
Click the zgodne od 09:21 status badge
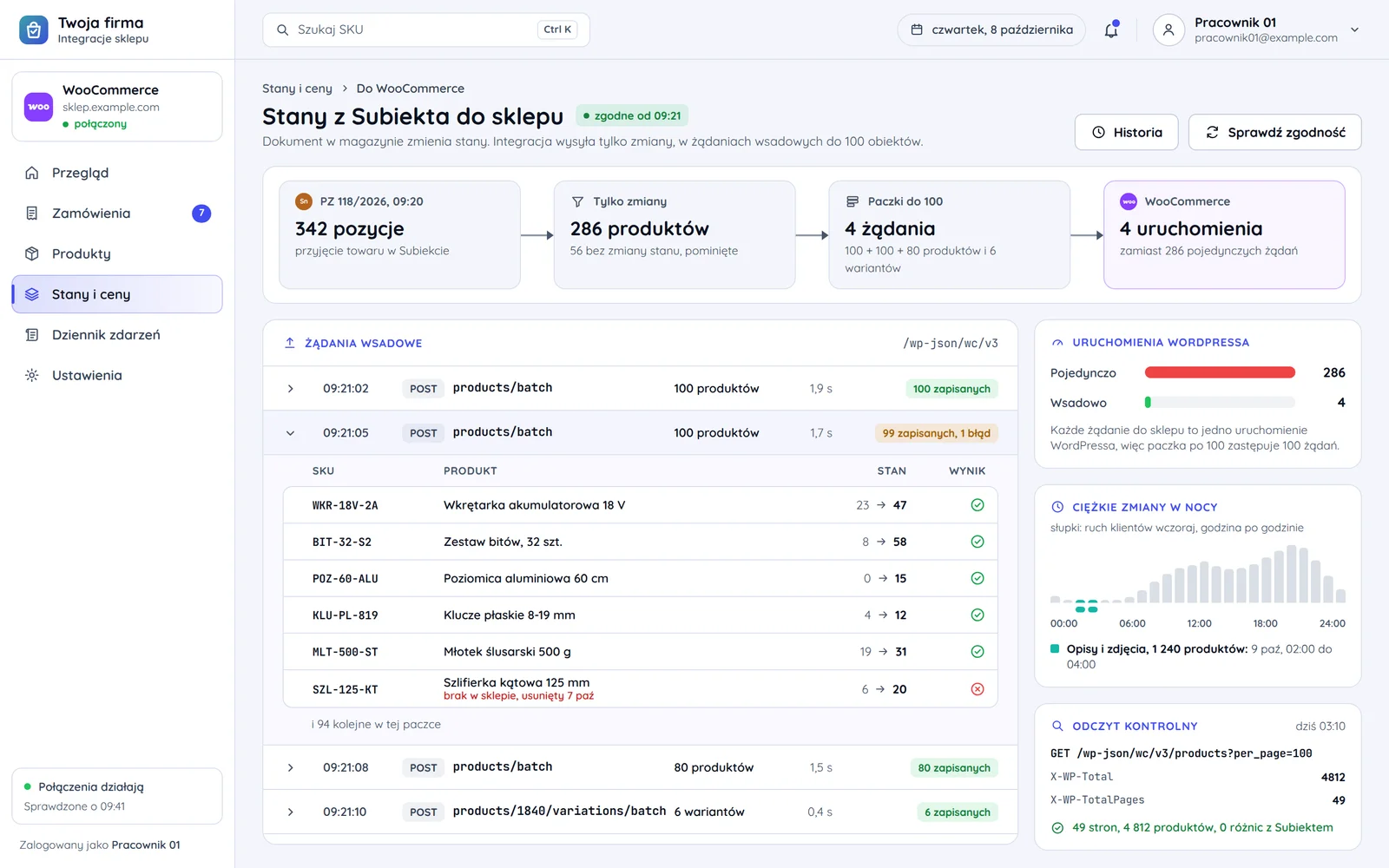click(x=632, y=115)
